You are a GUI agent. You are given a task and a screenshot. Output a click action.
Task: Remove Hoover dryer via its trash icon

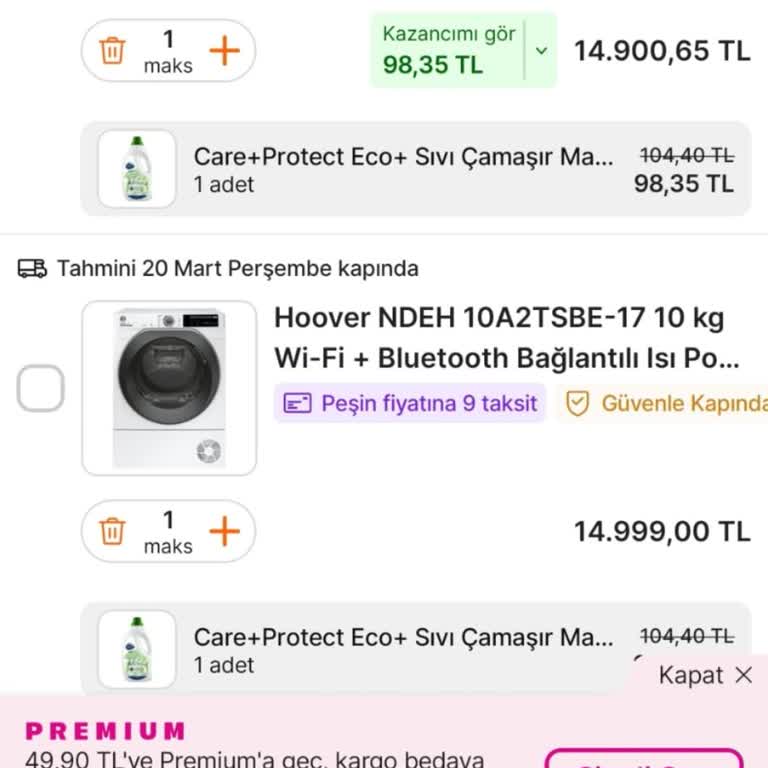coord(113,531)
